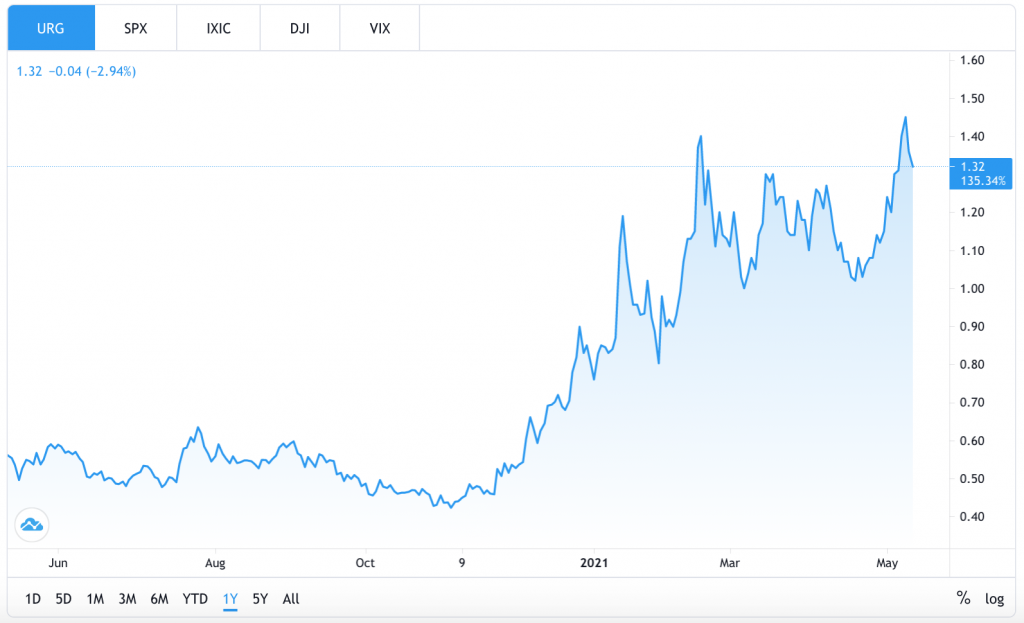Switch chart range to 3M
The height and width of the screenshot is (623, 1024).
point(127,599)
